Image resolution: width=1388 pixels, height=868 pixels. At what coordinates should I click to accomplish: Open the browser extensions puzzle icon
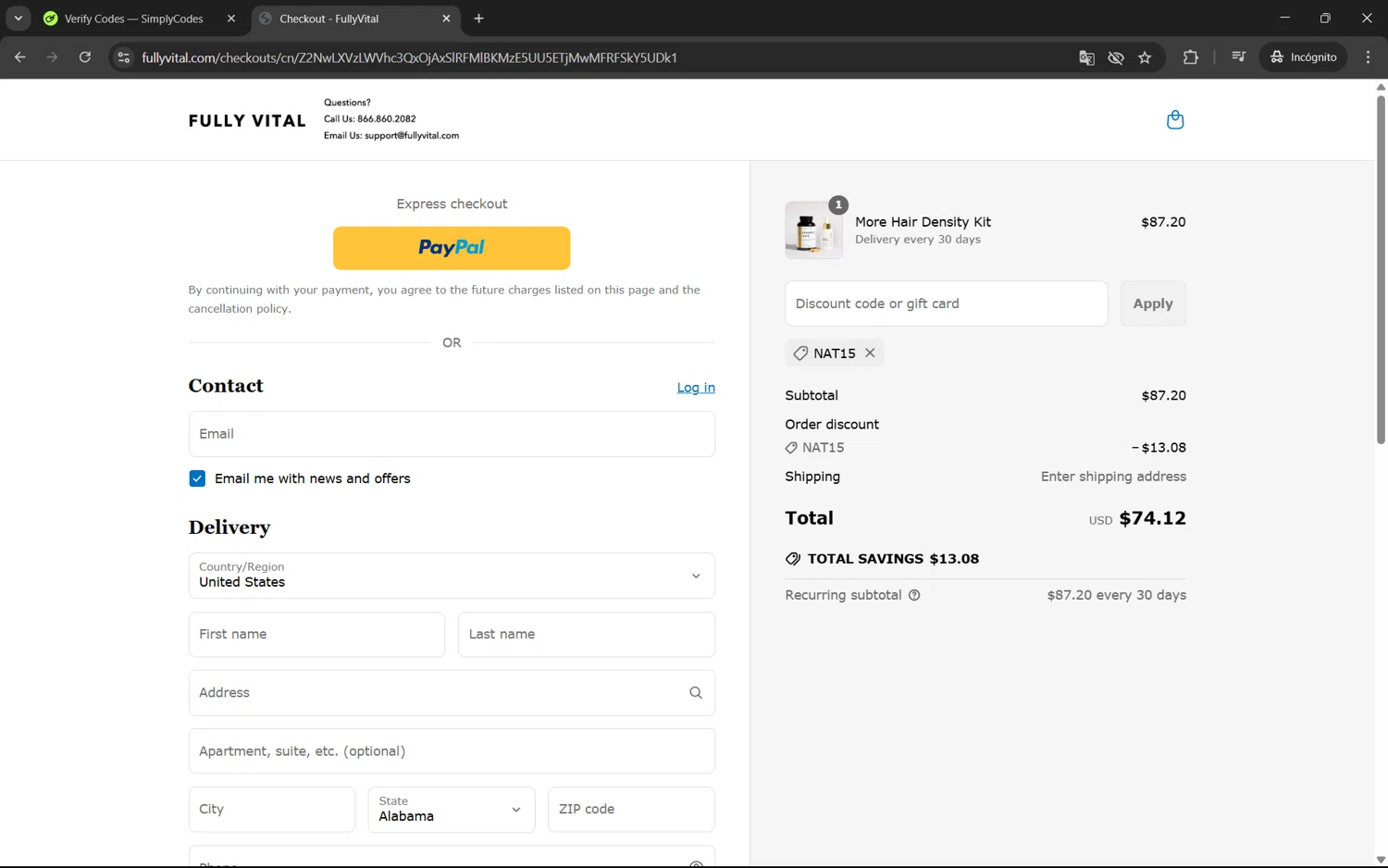[1191, 57]
